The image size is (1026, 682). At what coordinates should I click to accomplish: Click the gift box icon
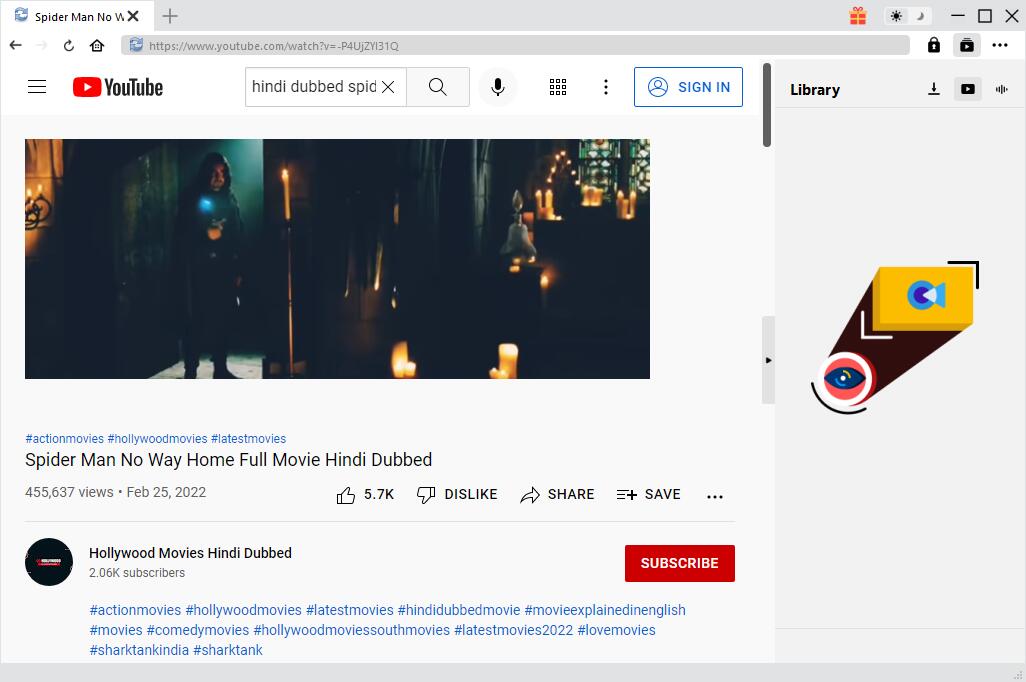point(858,16)
